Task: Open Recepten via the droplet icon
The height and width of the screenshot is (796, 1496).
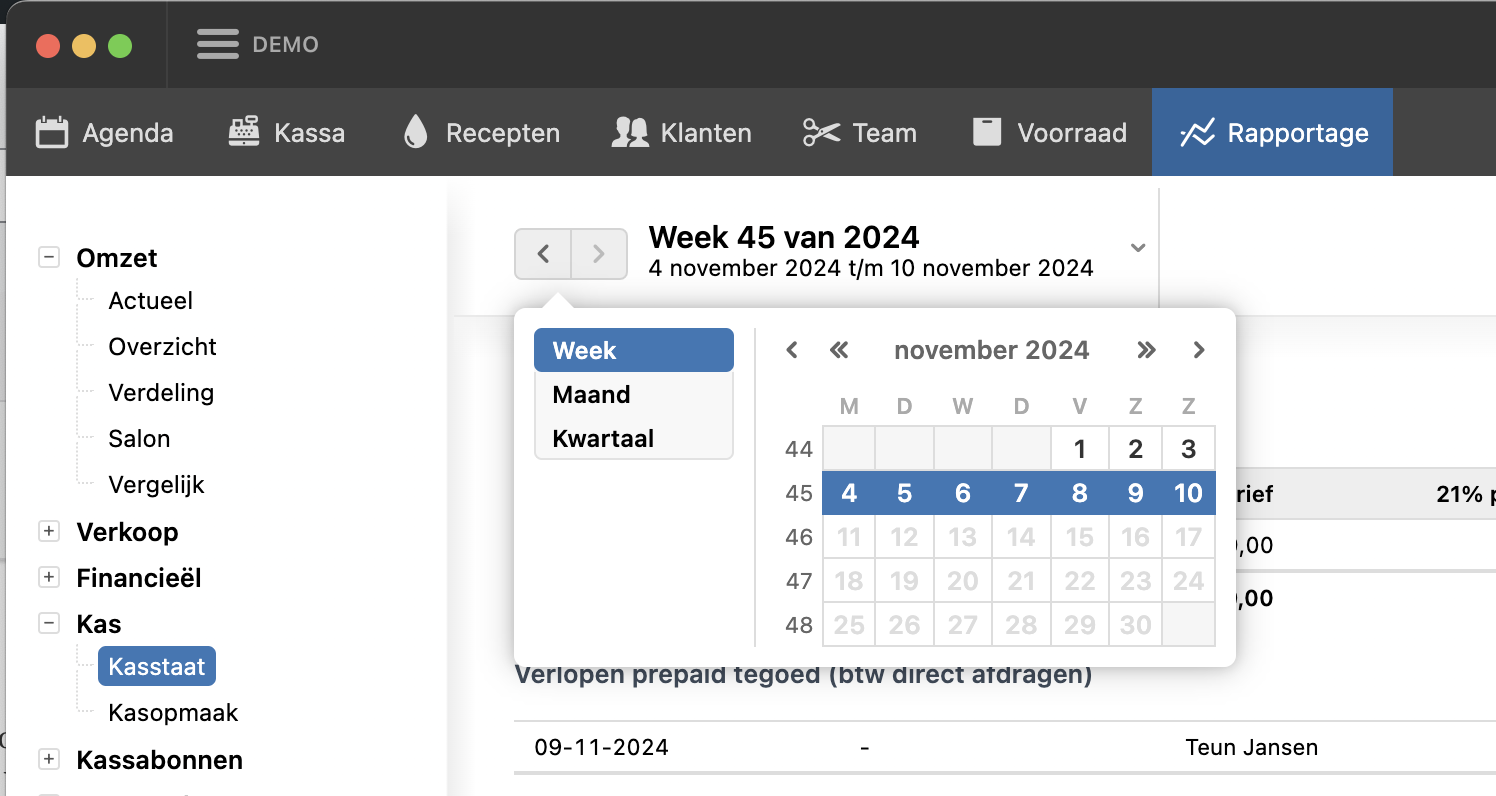Action: 415,133
